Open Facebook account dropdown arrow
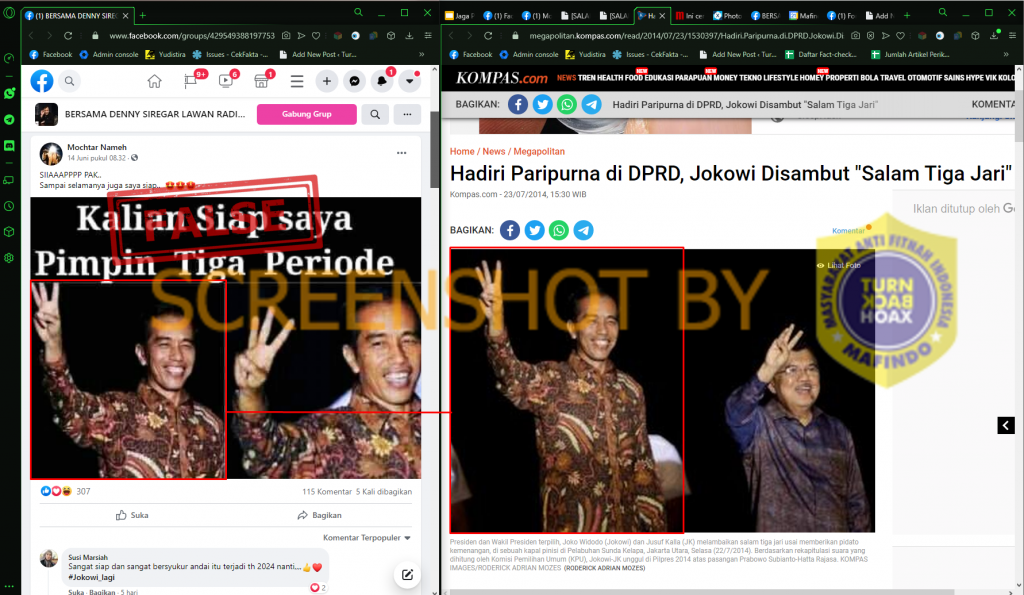1024x595 pixels. click(409, 81)
